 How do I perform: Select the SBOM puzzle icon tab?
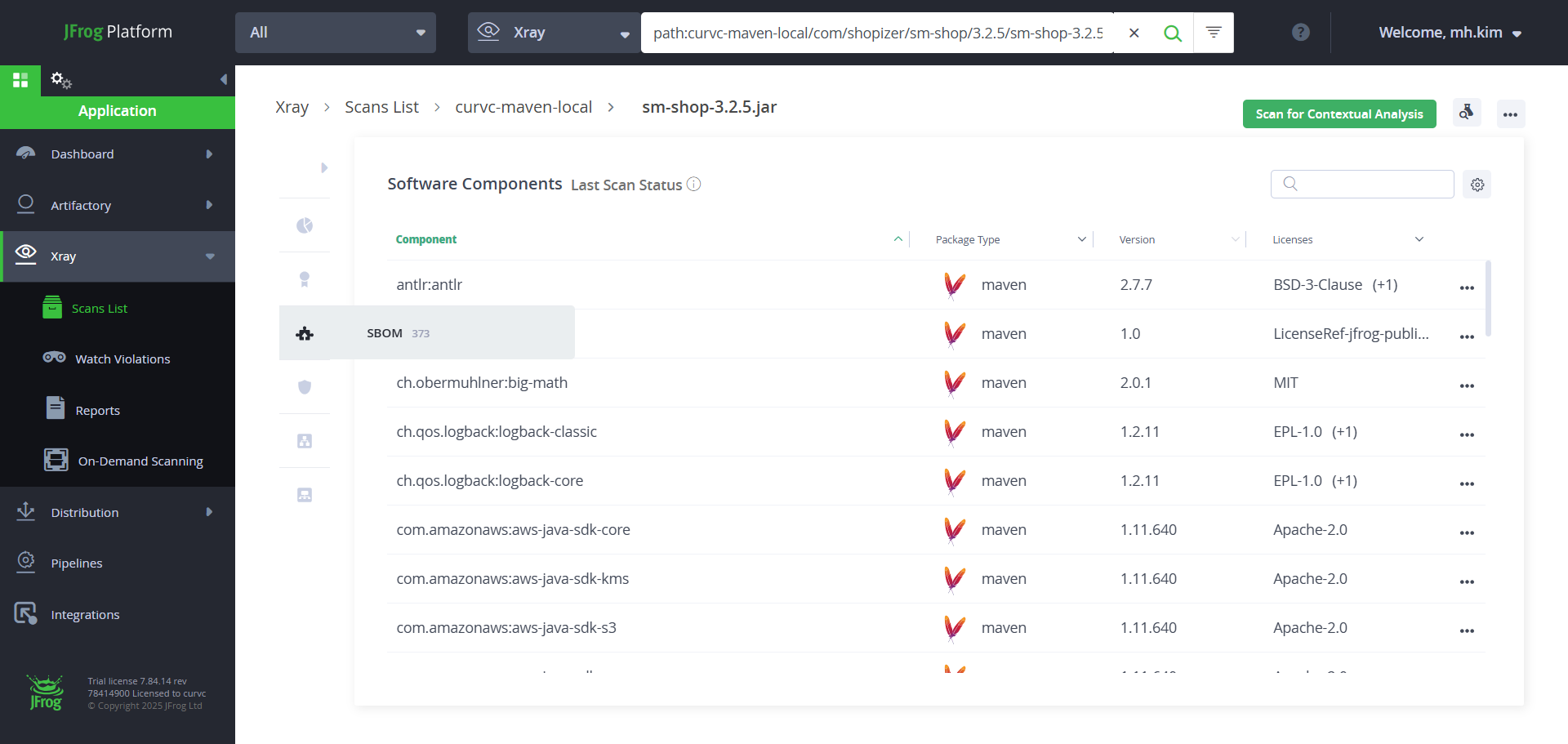(305, 333)
